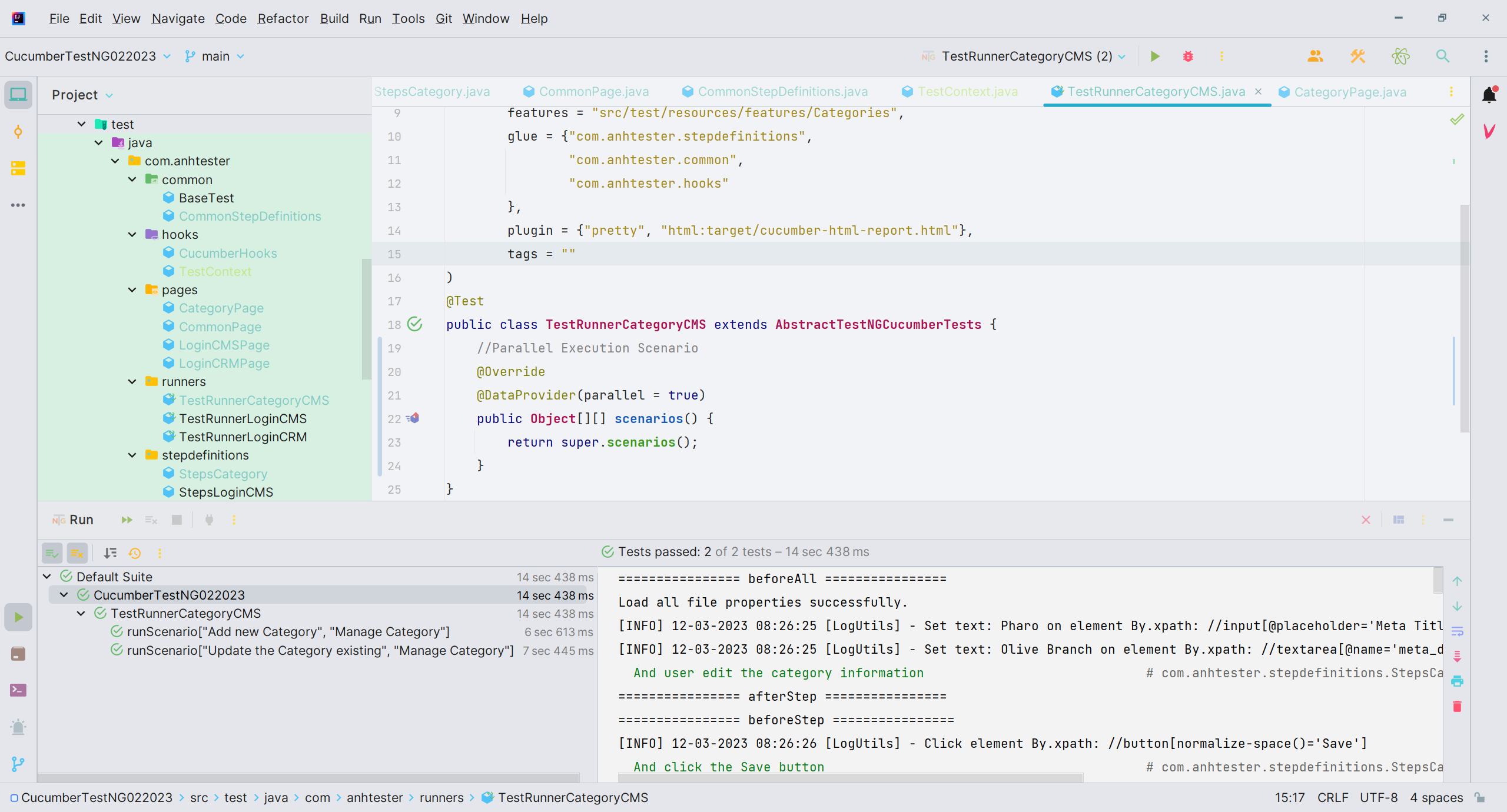Open Structure tool window icon

tap(18, 168)
